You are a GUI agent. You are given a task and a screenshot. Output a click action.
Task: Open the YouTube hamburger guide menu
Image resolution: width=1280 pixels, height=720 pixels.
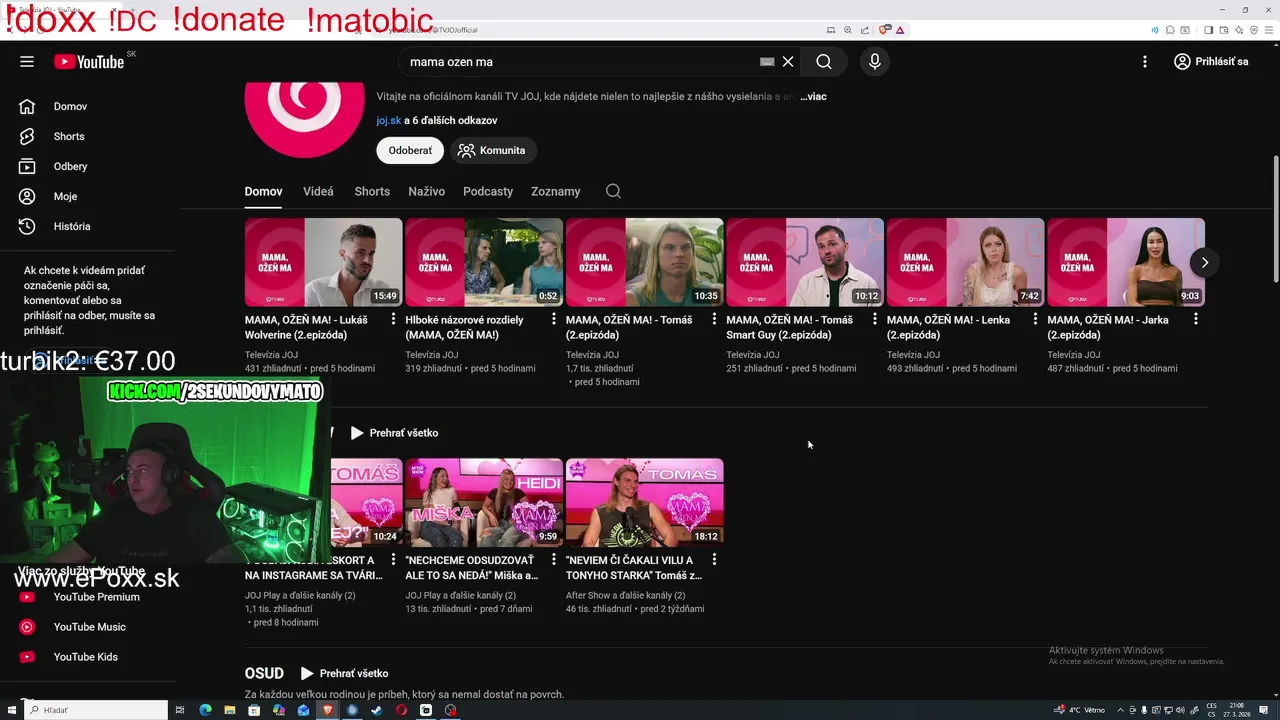pyautogui.click(x=27, y=61)
